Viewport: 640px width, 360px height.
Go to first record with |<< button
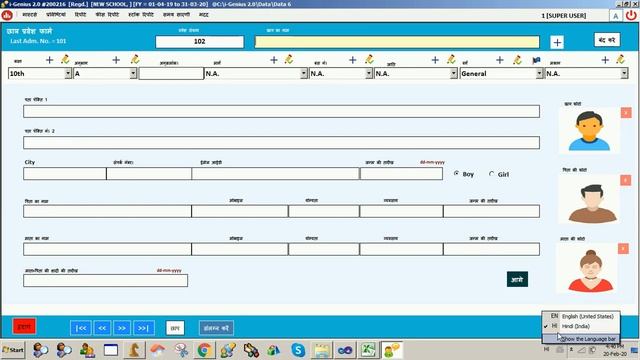[81, 328]
